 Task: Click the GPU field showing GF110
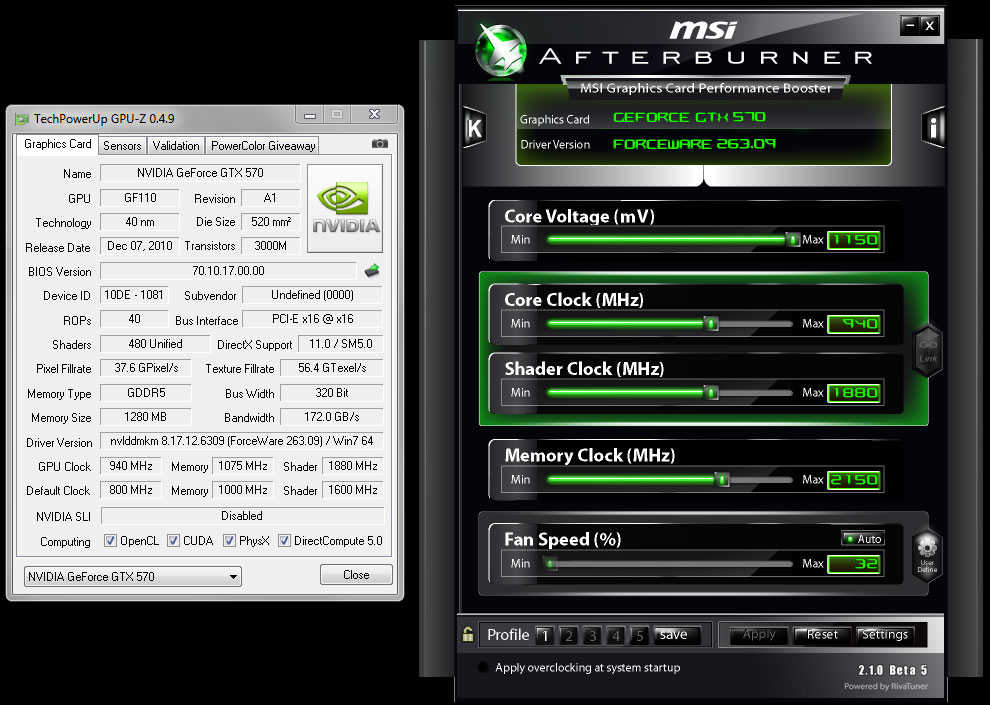[x=140, y=198]
